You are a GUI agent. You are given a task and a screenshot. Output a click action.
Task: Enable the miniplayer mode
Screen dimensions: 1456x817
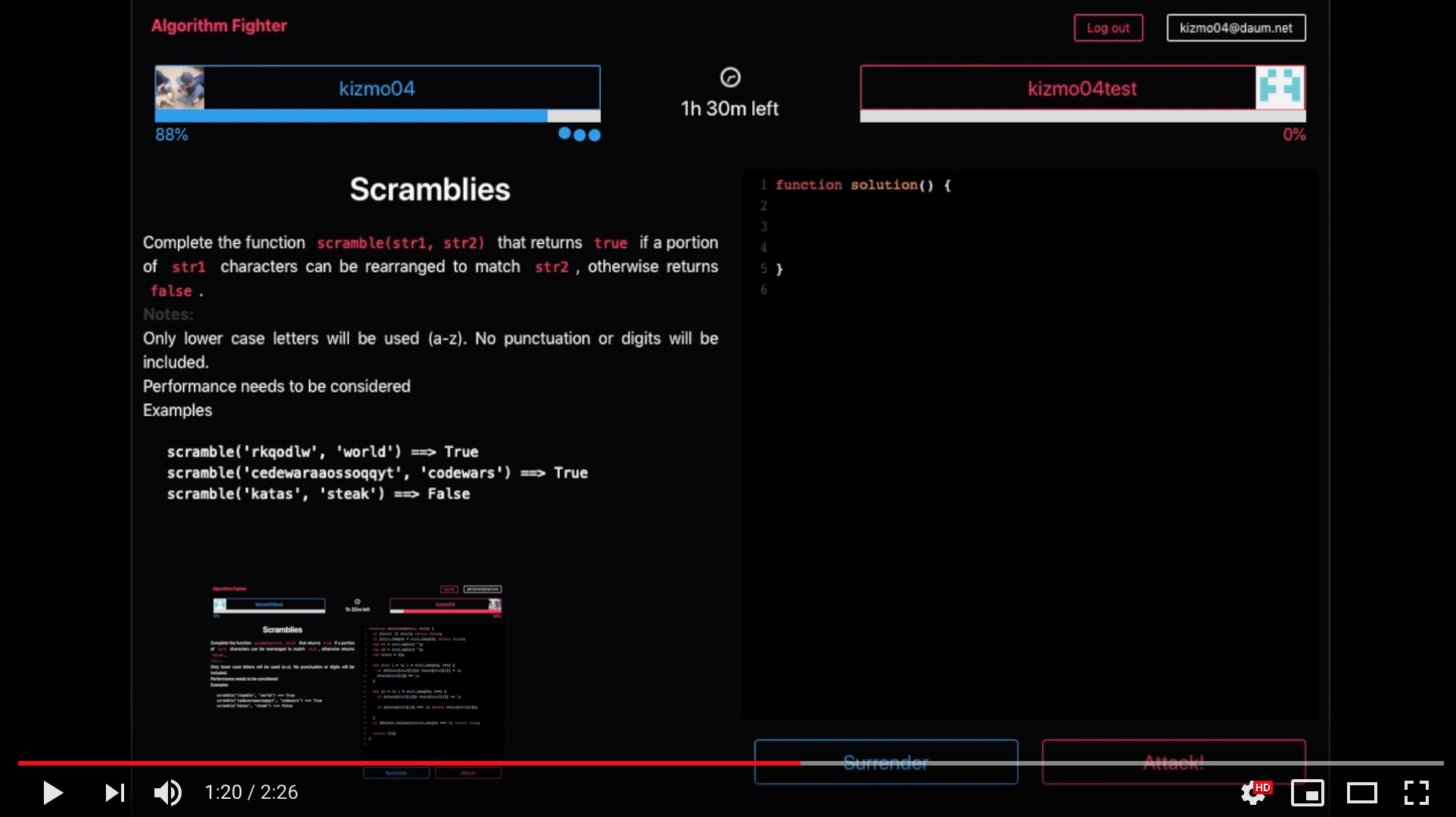pyautogui.click(x=1307, y=792)
